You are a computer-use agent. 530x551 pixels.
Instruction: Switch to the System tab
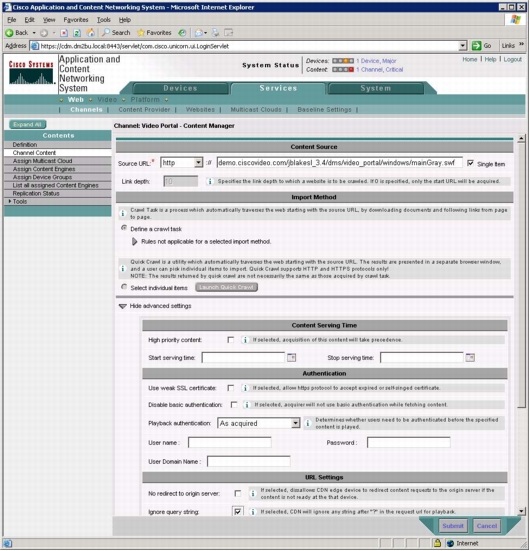(376, 88)
